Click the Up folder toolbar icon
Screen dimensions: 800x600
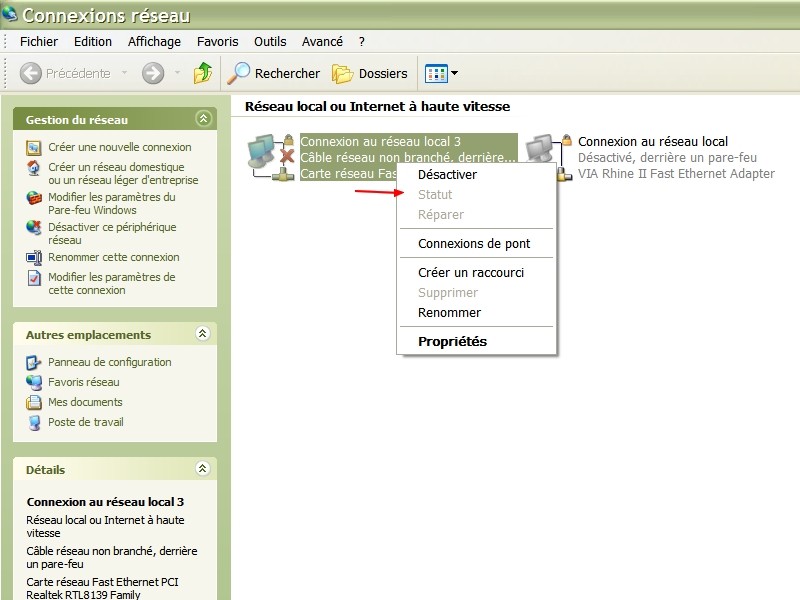click(203, 73)
